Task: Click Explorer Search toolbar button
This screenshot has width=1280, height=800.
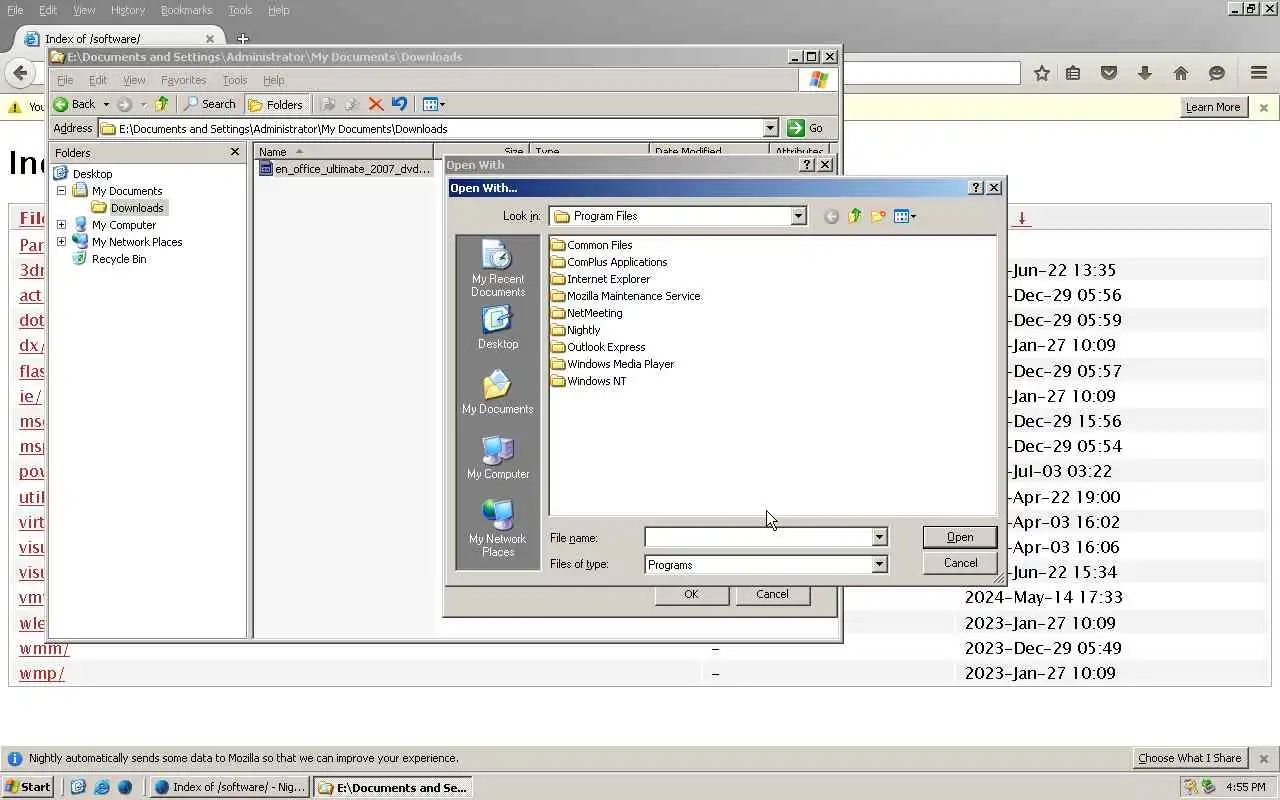Action: click(x=209, y=104)
